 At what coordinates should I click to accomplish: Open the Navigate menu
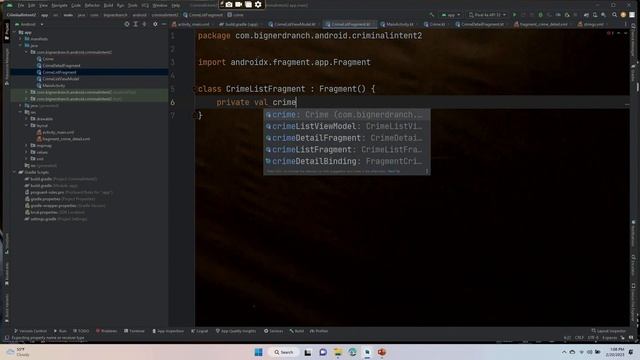(59, 5)
